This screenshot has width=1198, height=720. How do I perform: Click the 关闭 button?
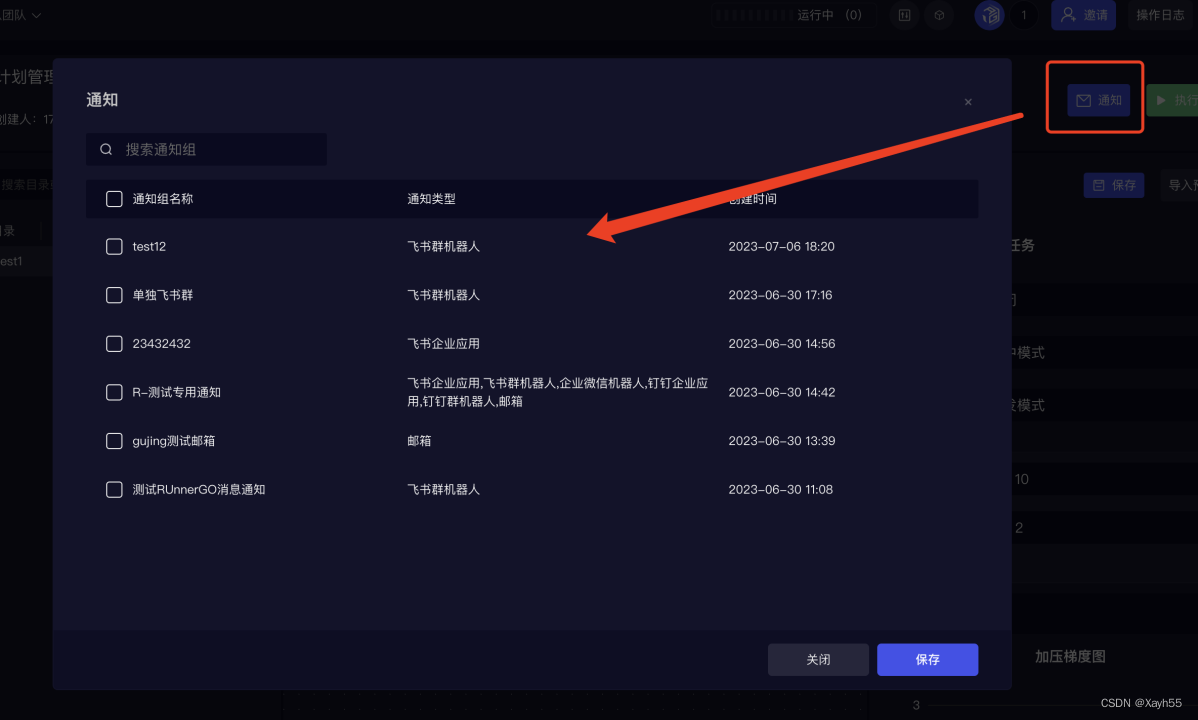point(818,660)
